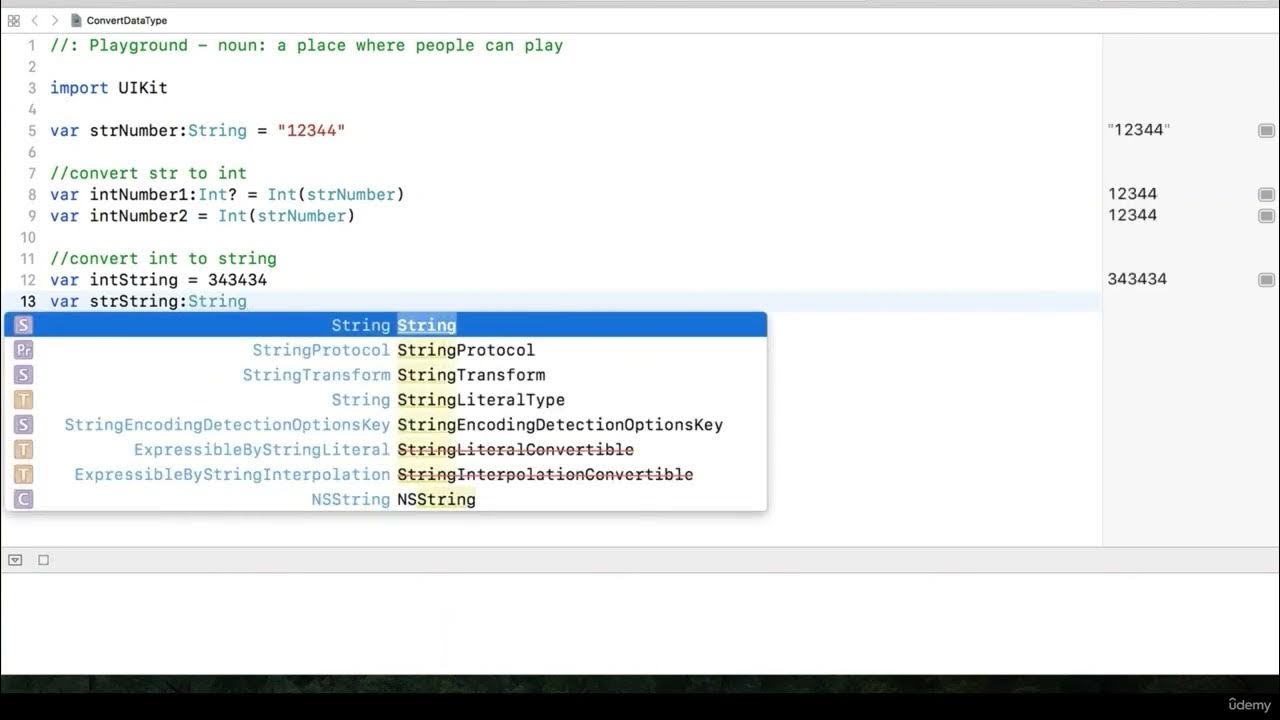Show Quick Look for the intNumber2 result
This screenshot has width=1280, height=720.
1266,216
